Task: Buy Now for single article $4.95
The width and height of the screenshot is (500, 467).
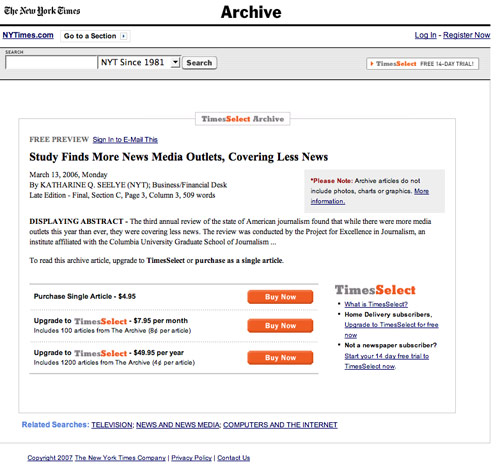Action: [280, 297]
